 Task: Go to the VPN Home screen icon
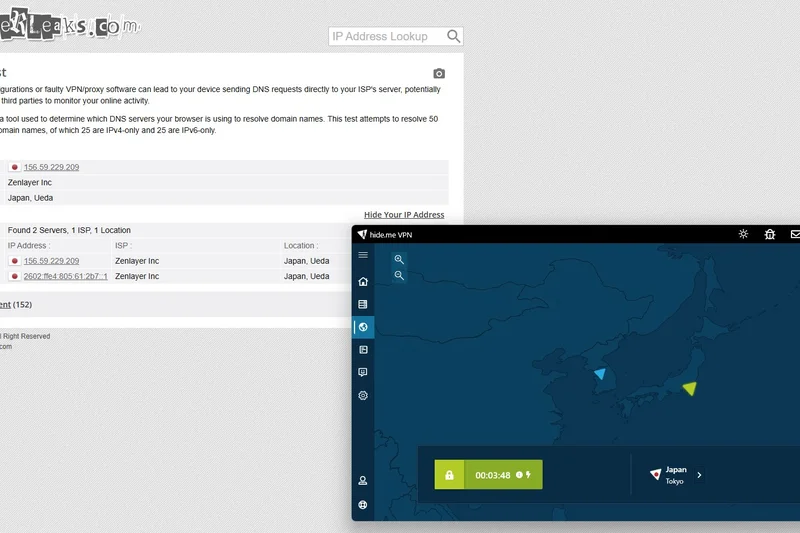coord(363,282)
